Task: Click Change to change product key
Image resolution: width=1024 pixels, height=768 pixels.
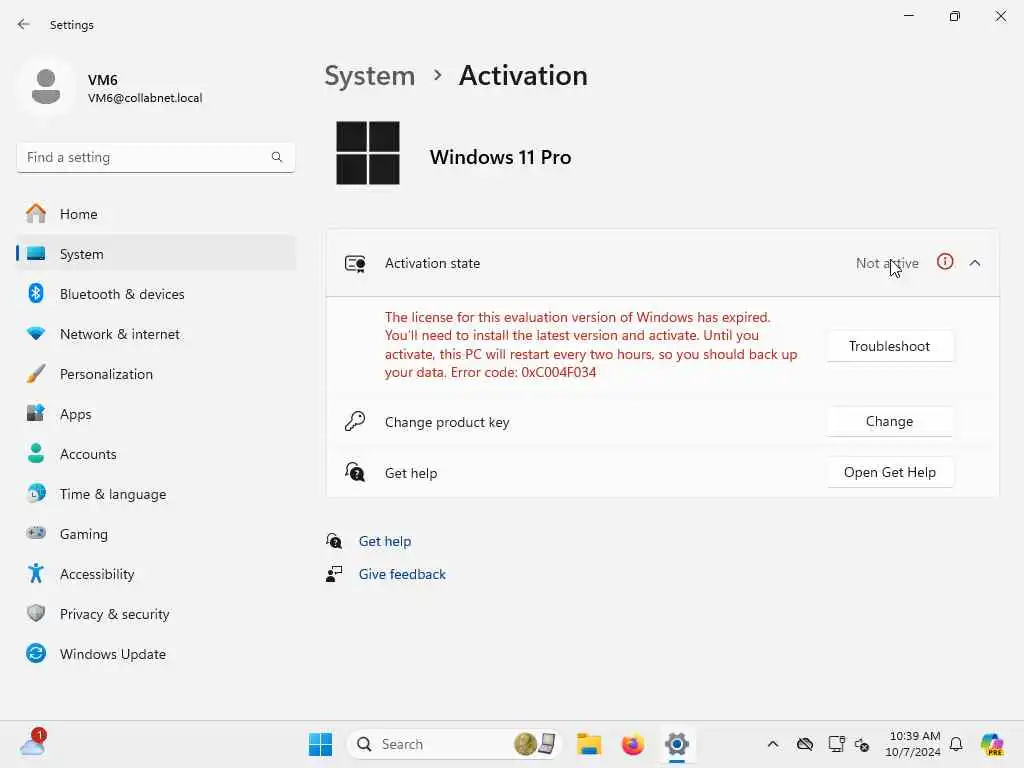Action: pos(889,421)
